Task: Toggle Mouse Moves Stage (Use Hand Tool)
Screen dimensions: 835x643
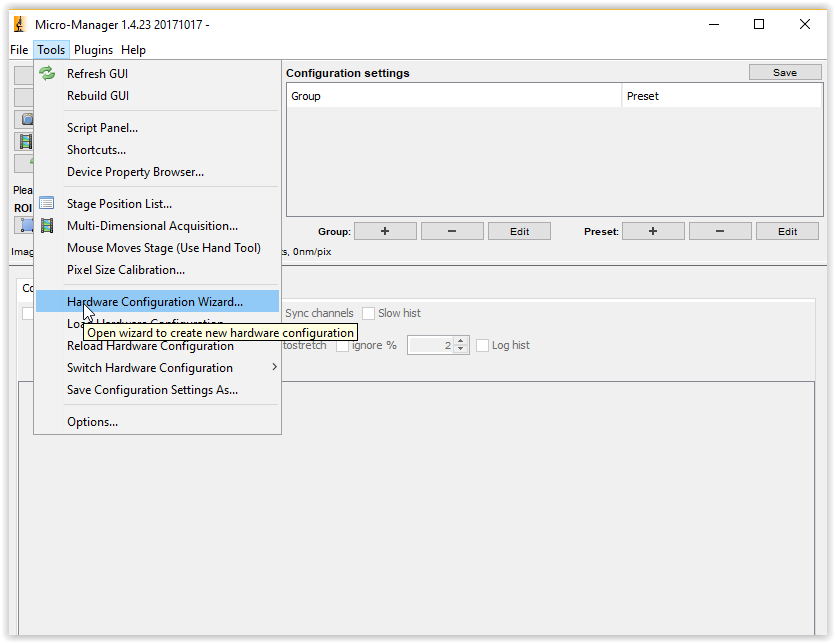Action: 157,248
